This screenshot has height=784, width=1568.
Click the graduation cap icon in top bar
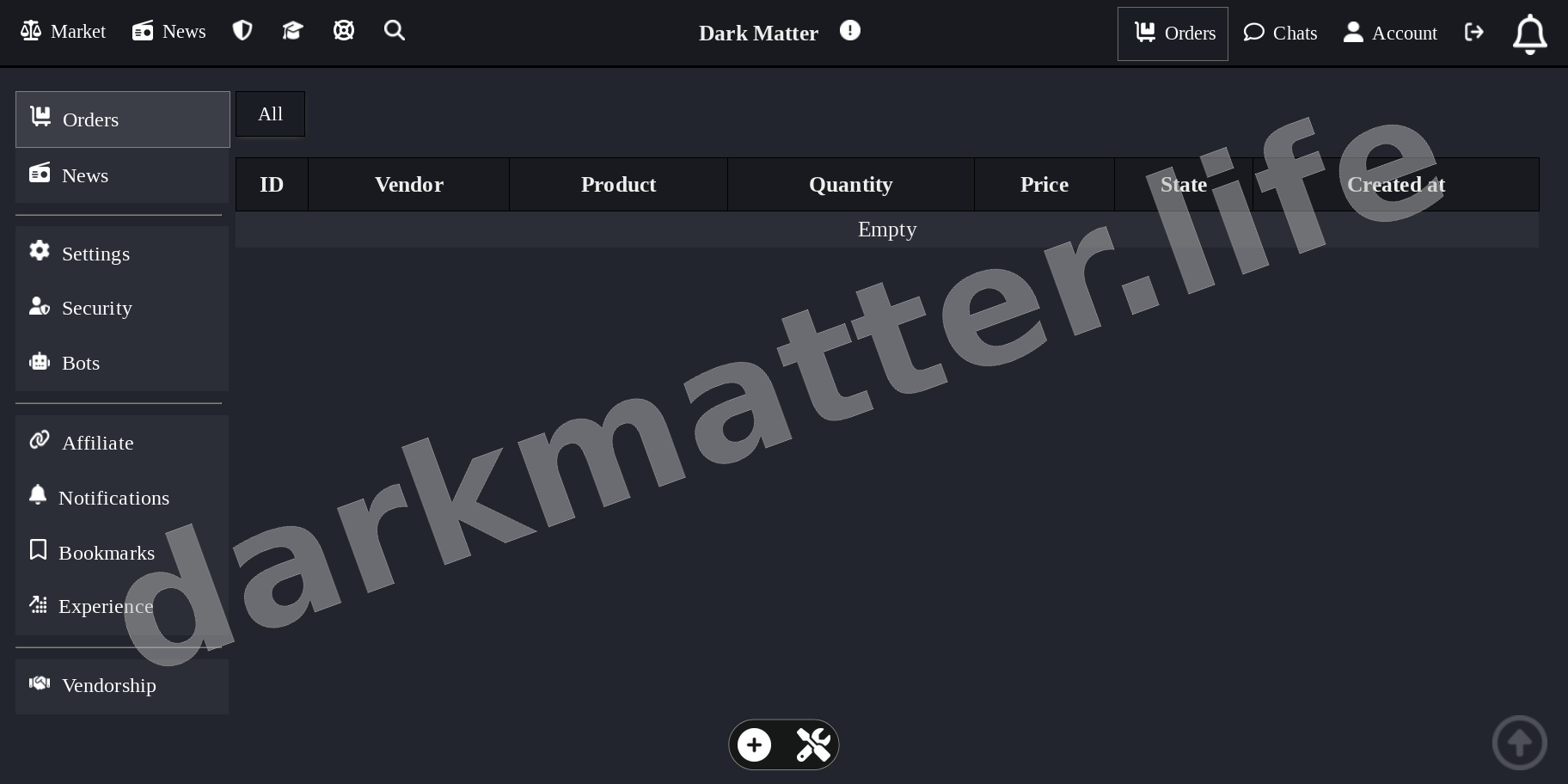(293, 31)
